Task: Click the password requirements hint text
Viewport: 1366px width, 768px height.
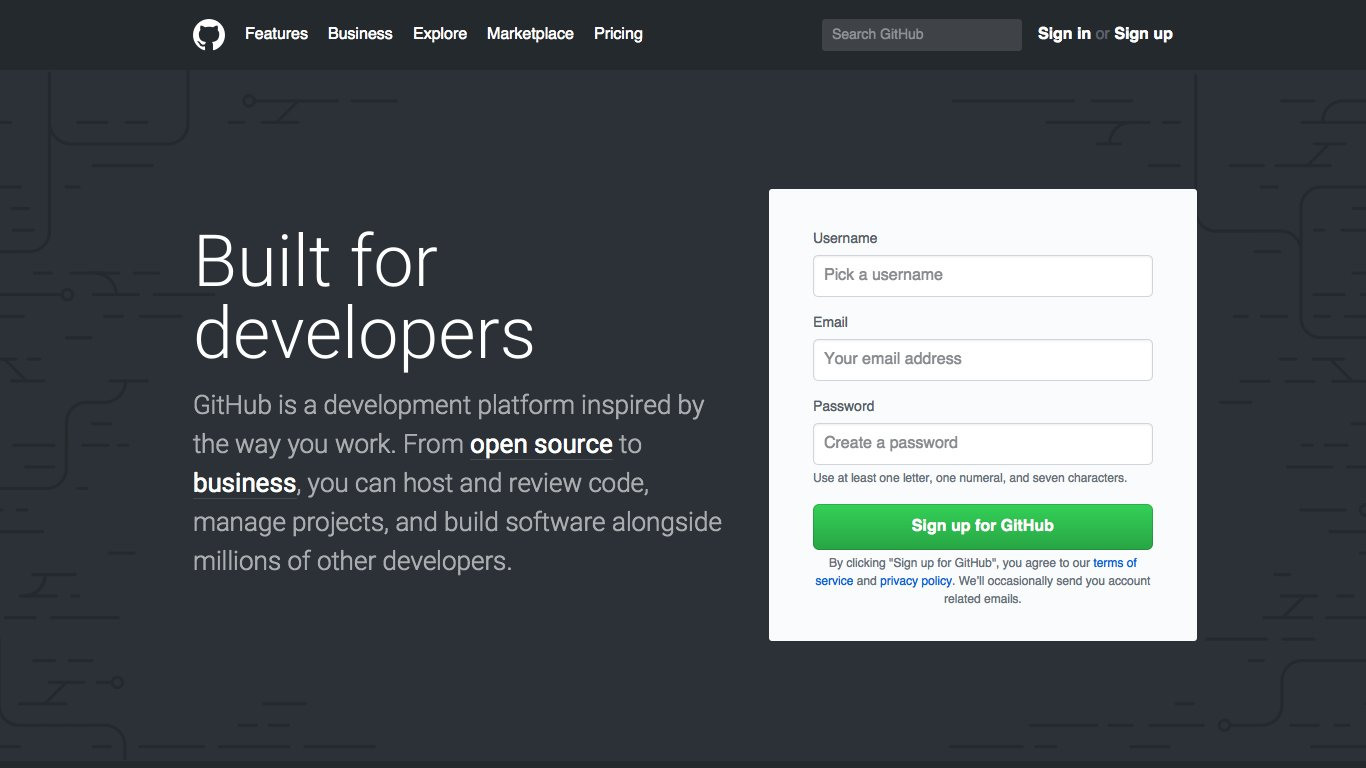Action: pos(969,477)
